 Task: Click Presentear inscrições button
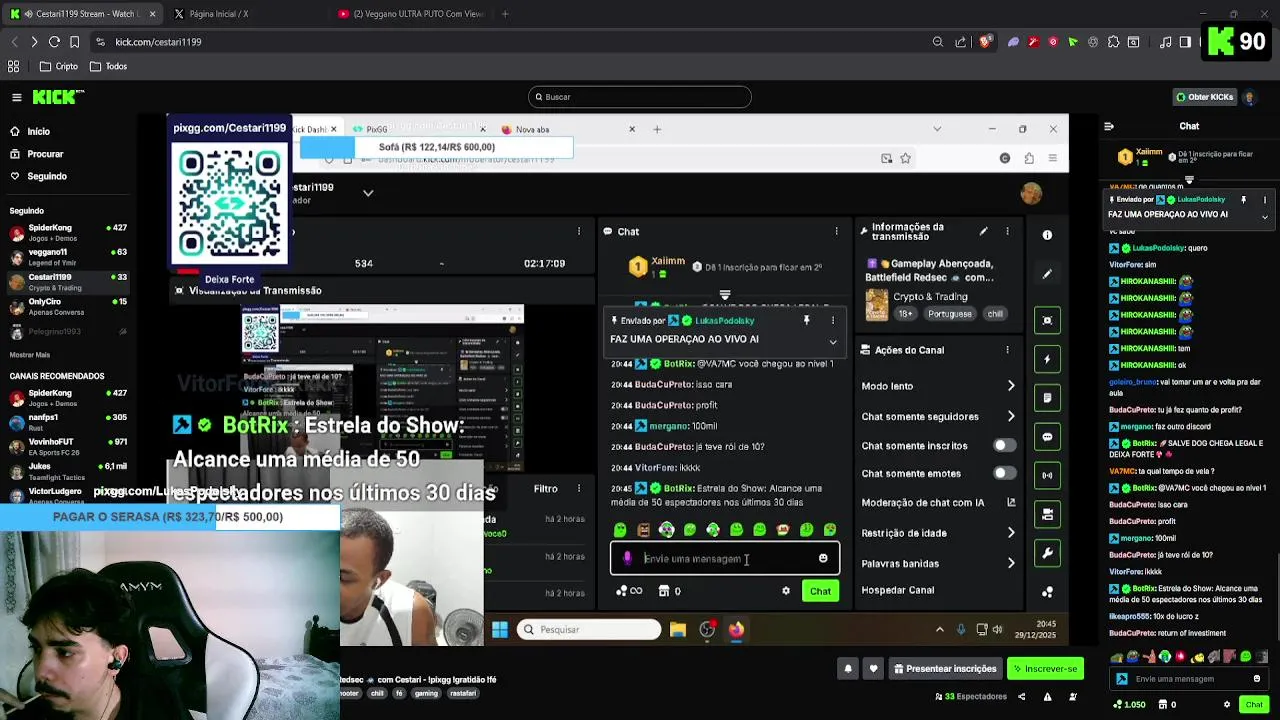(x=944, y=669)
